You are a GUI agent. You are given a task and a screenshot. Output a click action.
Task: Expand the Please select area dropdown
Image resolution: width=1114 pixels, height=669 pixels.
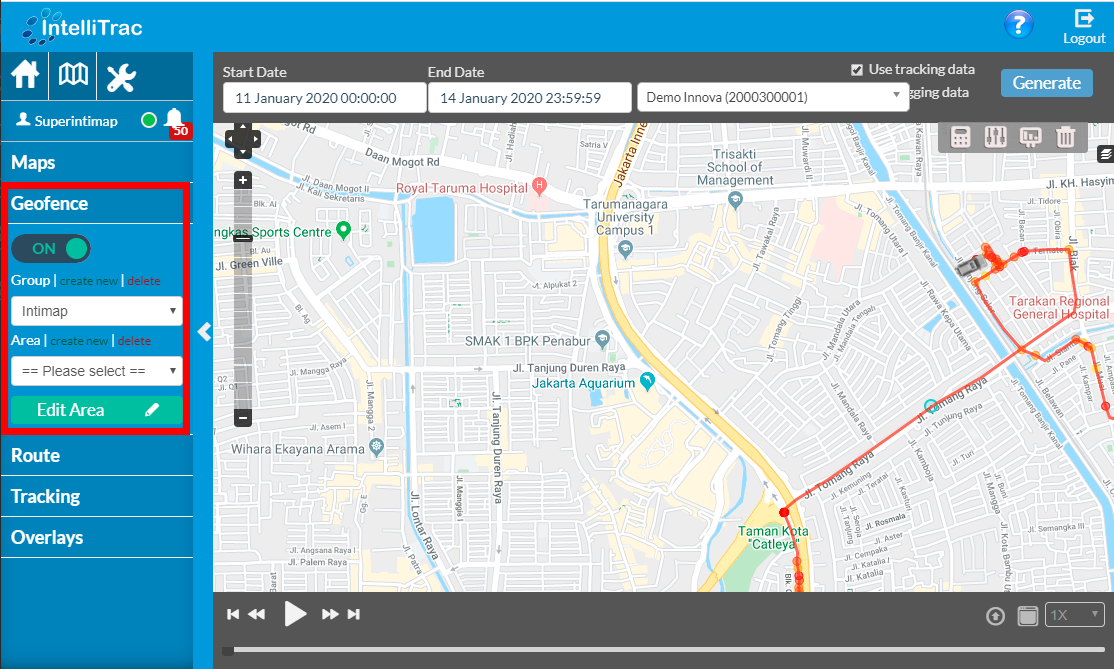coord(96,371)
